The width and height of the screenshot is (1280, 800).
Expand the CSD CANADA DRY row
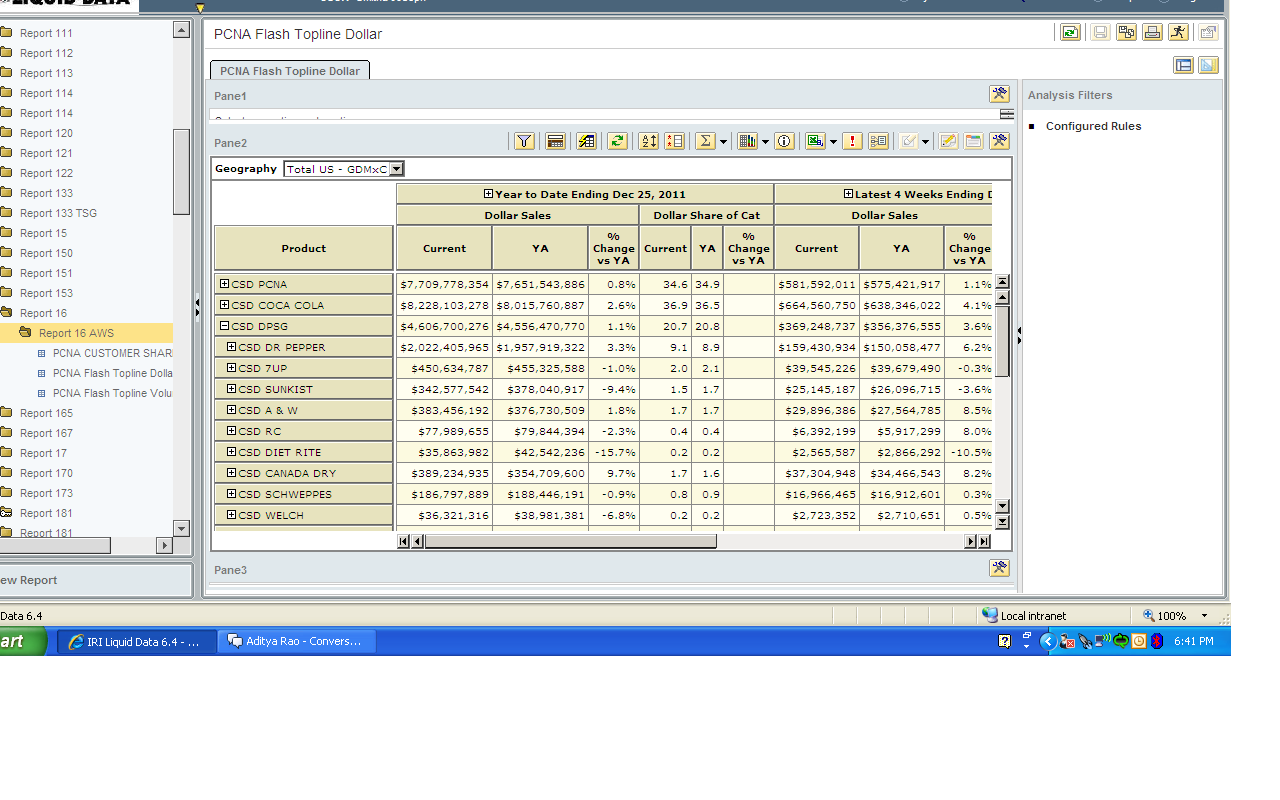[231, 473]
